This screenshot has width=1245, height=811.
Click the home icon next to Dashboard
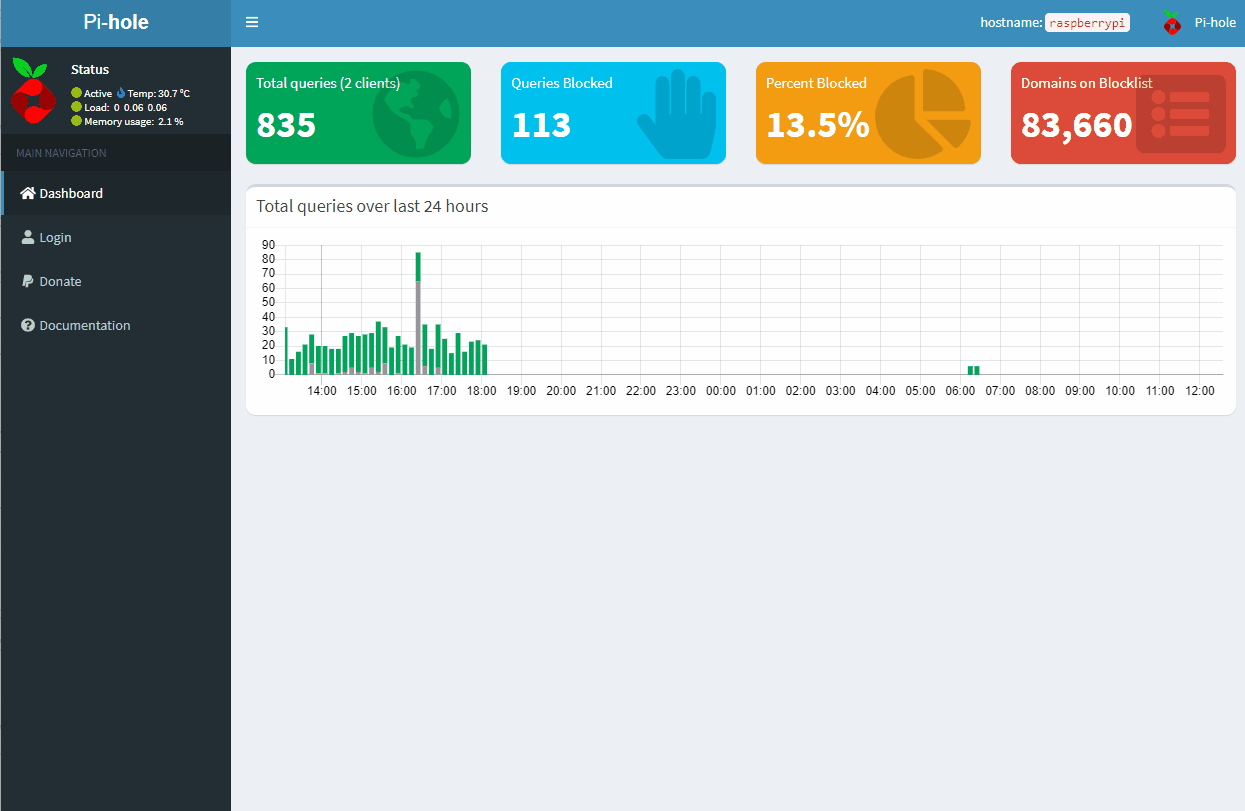point(30,193)
